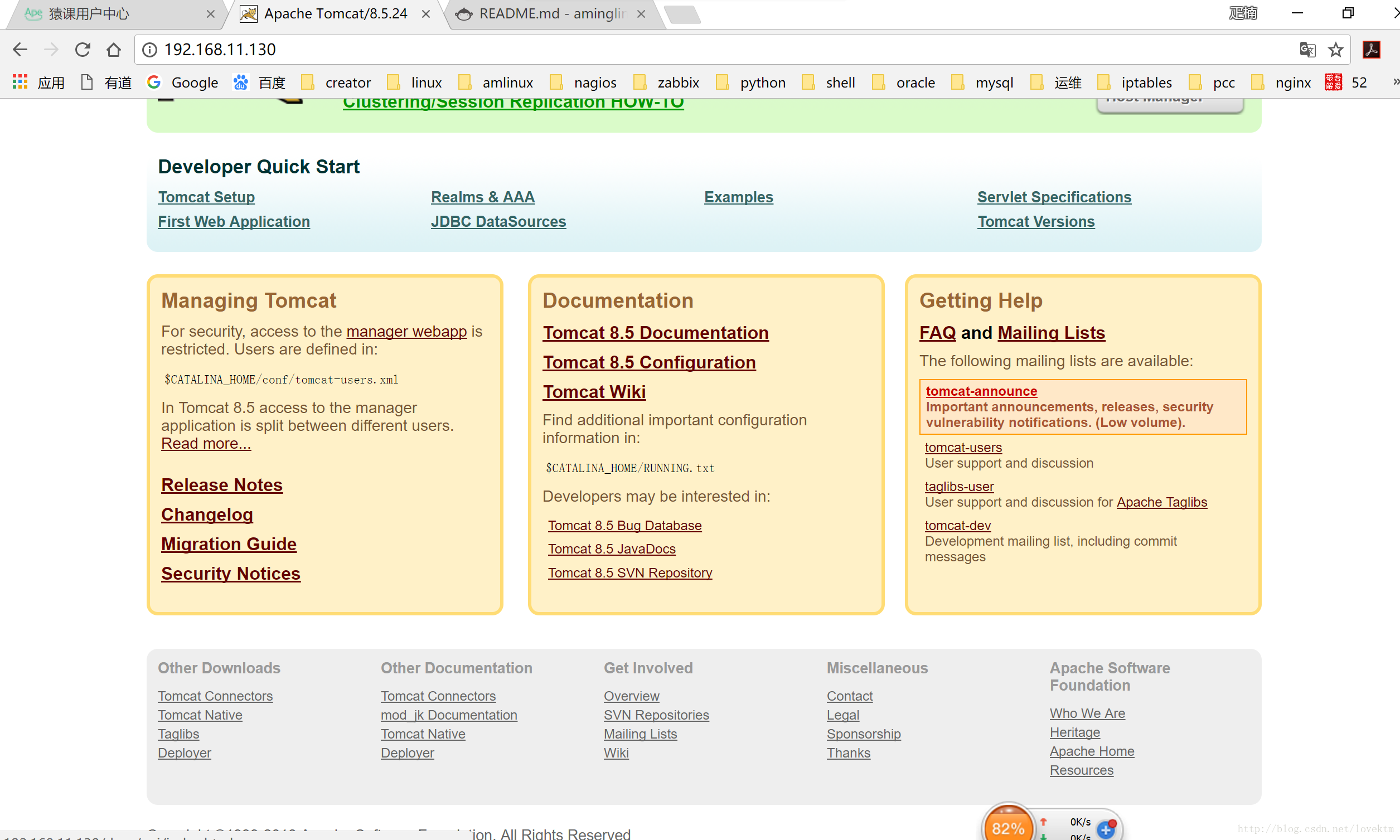The image size is (1400, 840).
Task: Open the nagios bookmark folder
Action: click(583, 82)
